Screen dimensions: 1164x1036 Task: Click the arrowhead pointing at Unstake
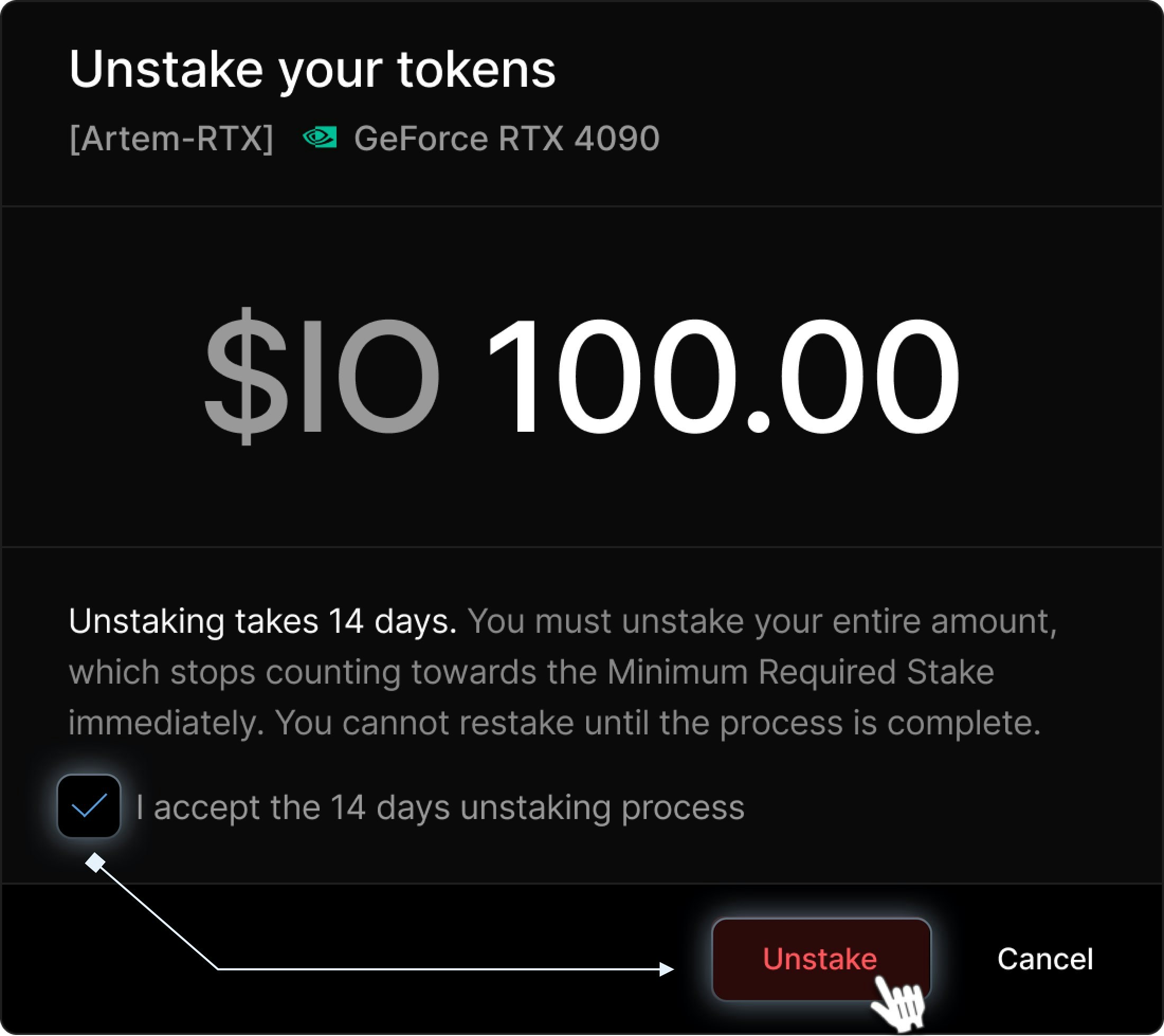[666, 969]
